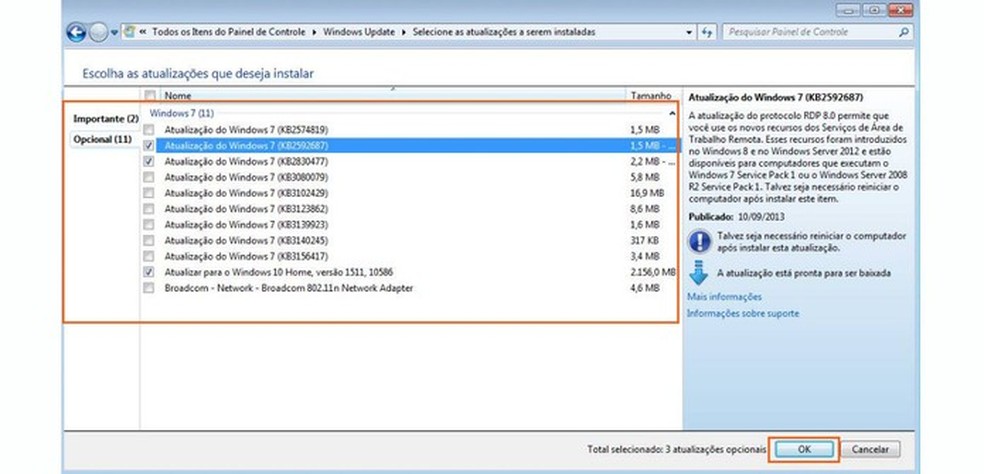Open the 'Informações sobre suporte' link
The image size is (984, 474).
[743, 313]
